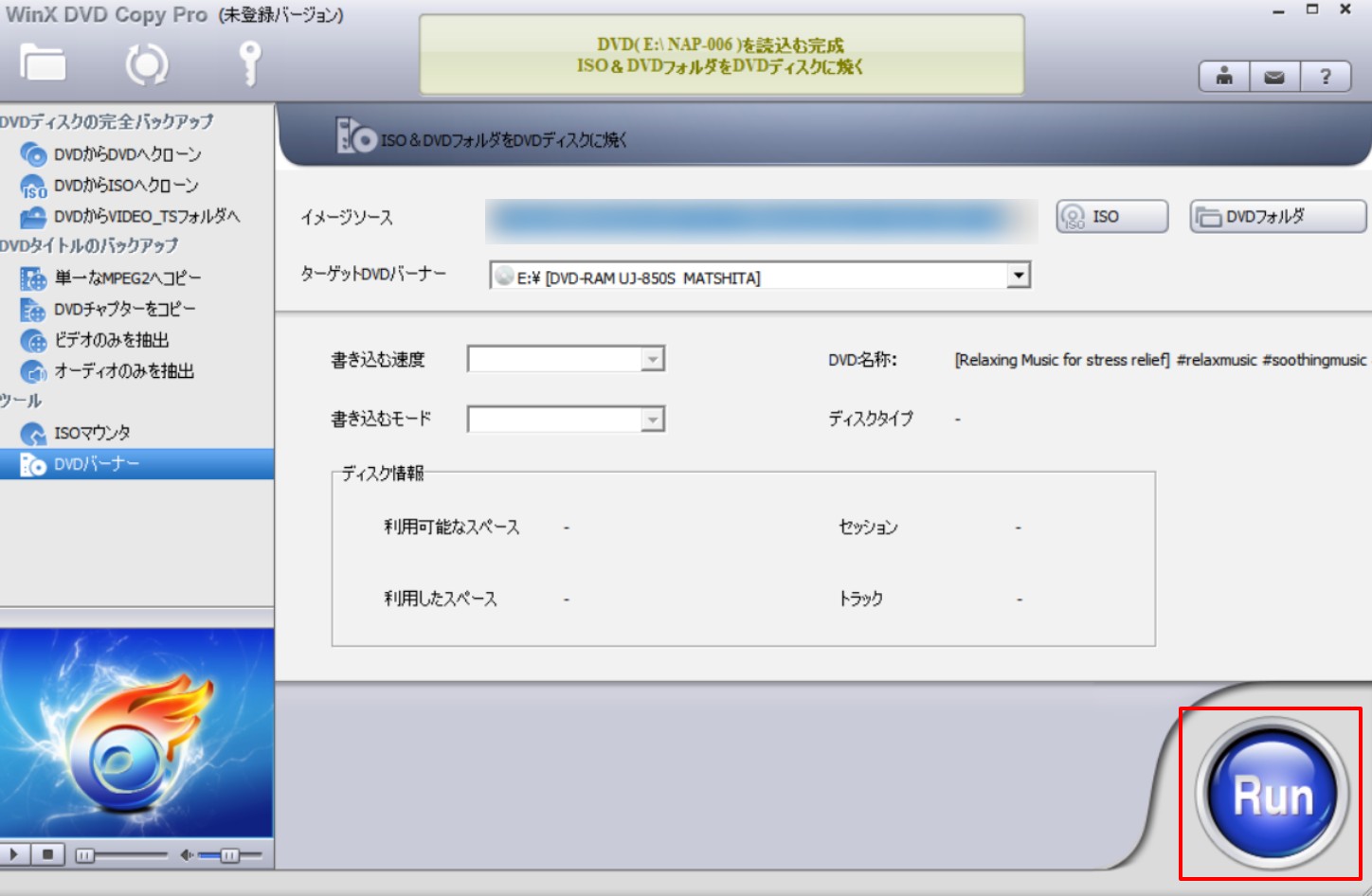The image size is (1372, 896).
Task: Click the ISO source button
Action: pos(1112,217)
